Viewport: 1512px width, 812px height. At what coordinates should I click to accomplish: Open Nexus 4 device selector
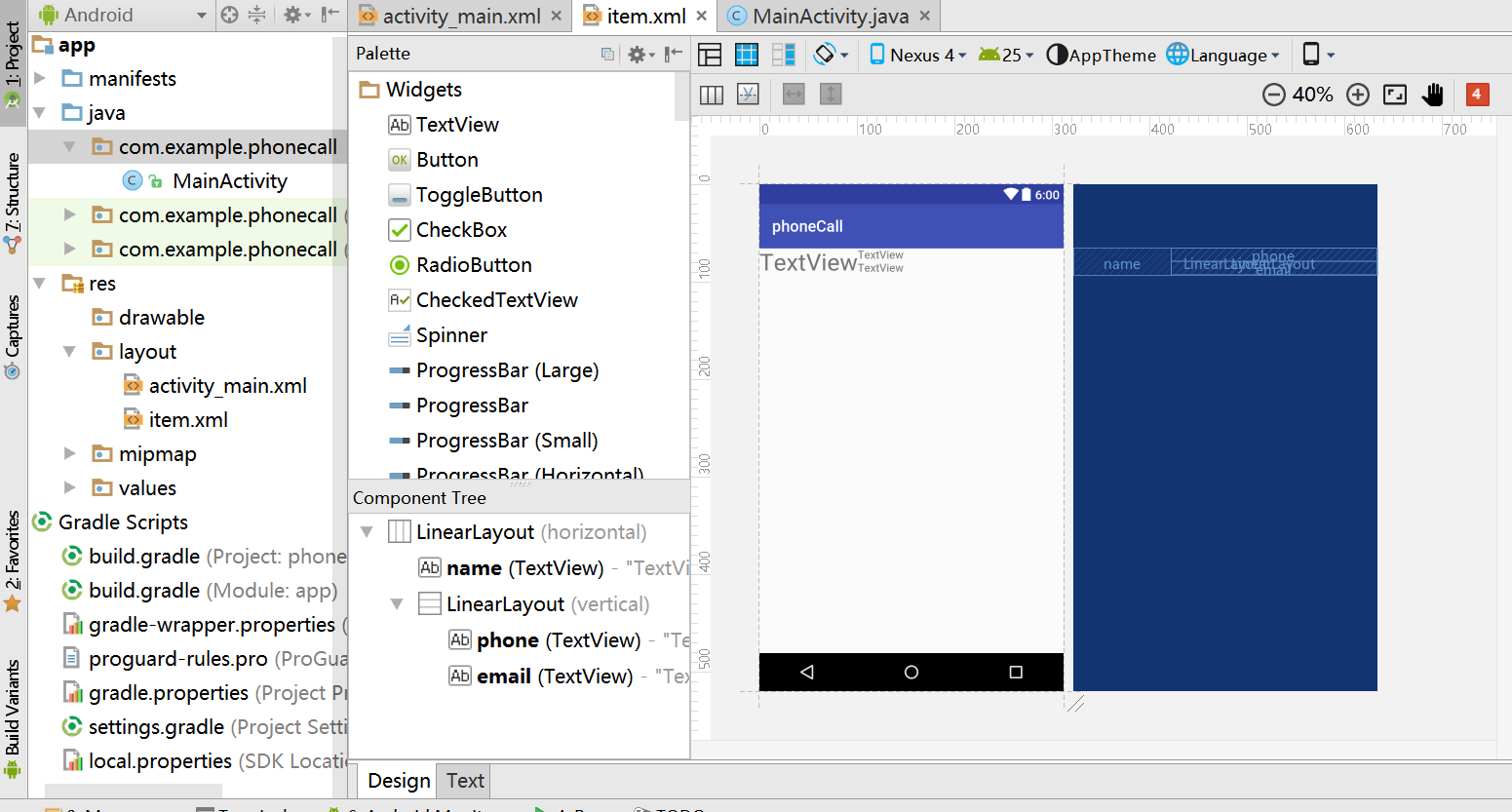(916, 55)
